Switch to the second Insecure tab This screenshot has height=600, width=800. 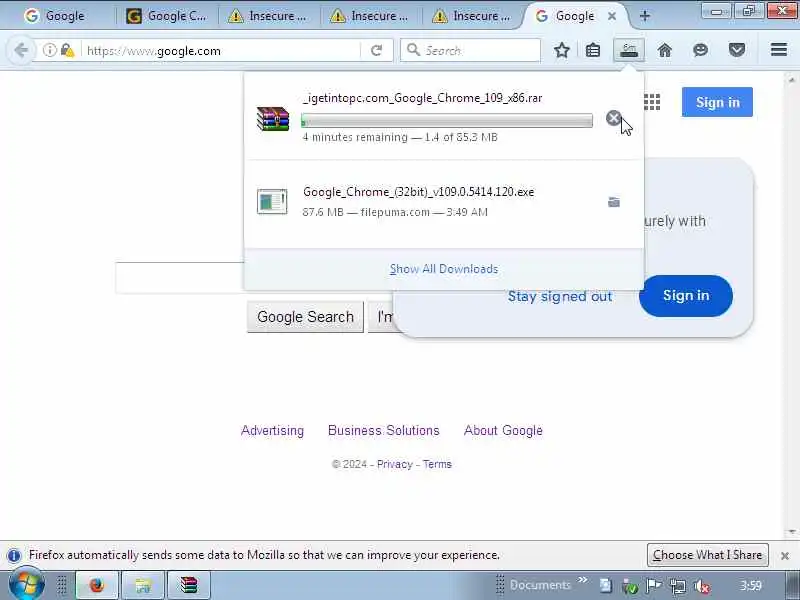point(370,16)
